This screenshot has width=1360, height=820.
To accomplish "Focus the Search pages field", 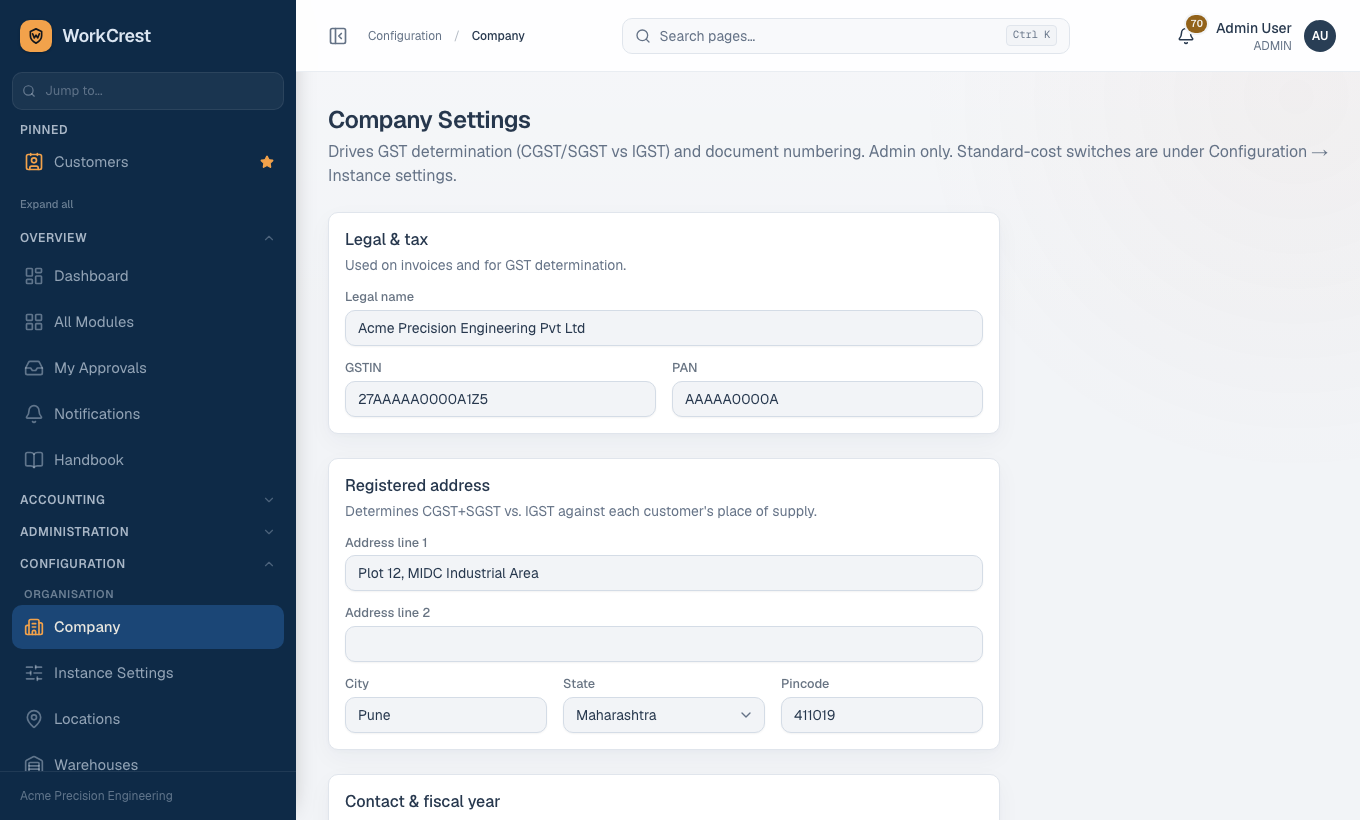I will tap(846, 36).
